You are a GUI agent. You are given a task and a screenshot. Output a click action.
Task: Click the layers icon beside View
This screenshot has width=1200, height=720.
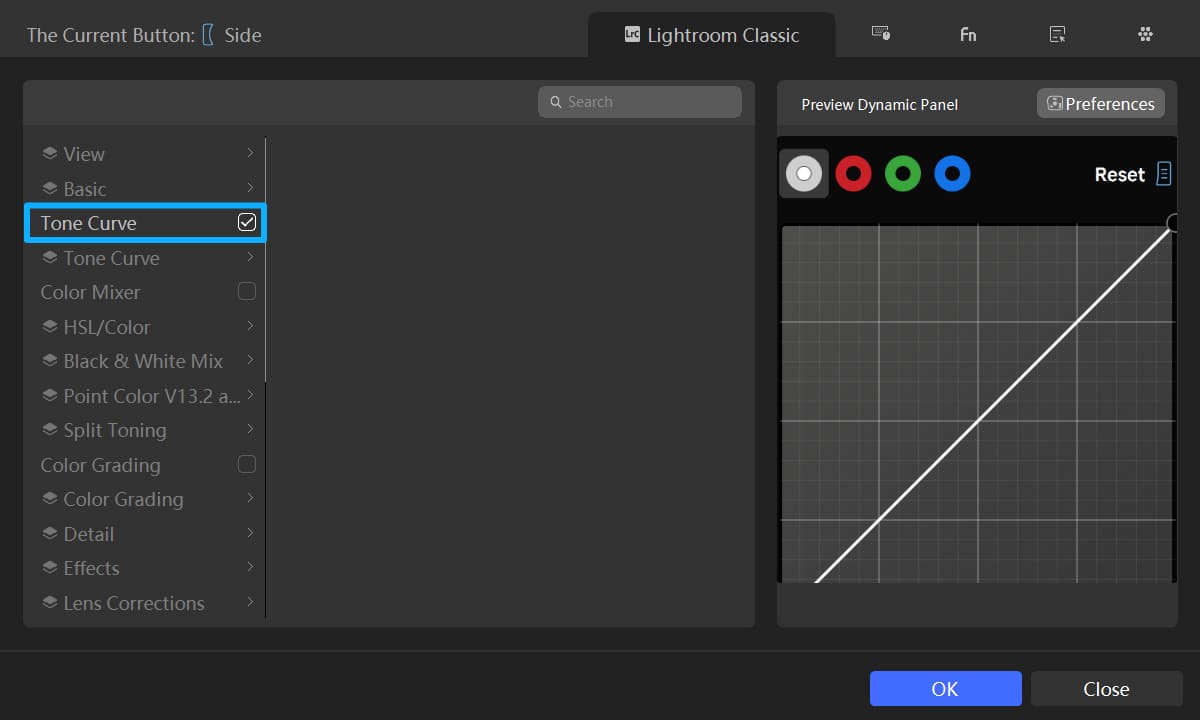[x=49, y=154]
